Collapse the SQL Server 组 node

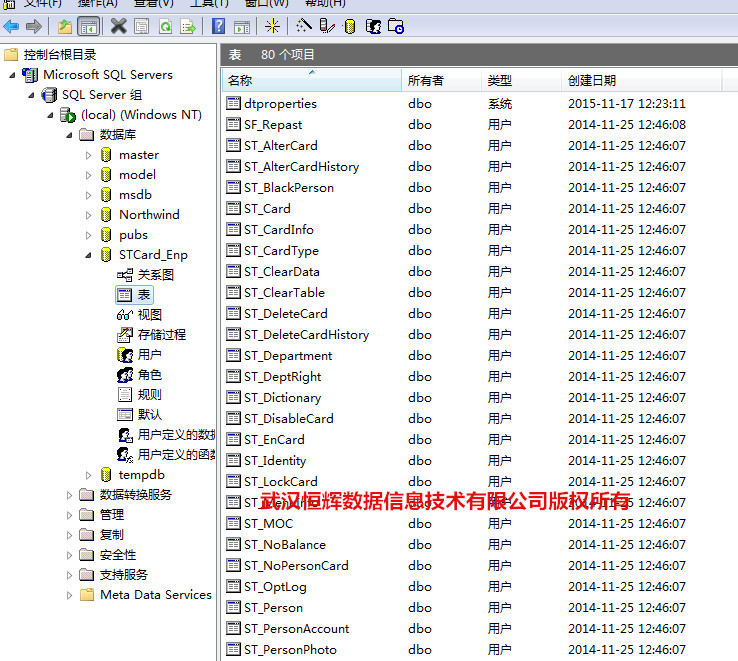coord(31,95)
